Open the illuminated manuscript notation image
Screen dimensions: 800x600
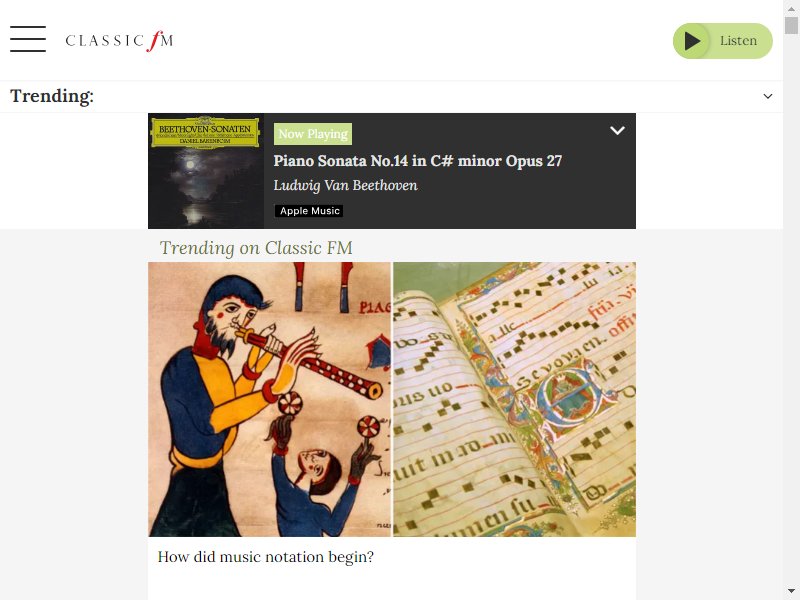click(x=514, y=399)
